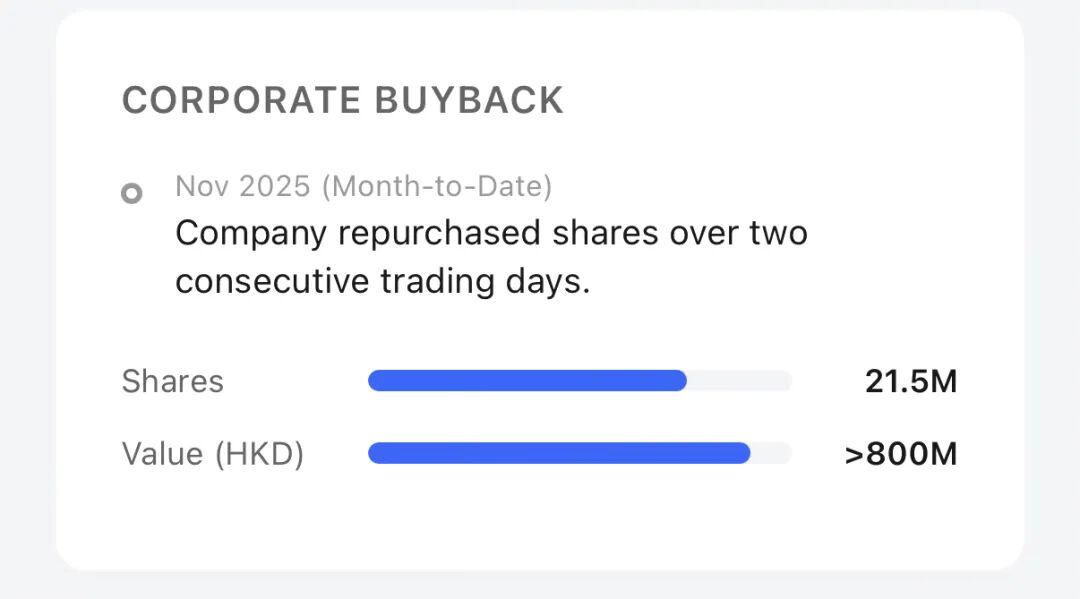
Task: Click the word 'Company' in the description
Action: pos(251,233)
